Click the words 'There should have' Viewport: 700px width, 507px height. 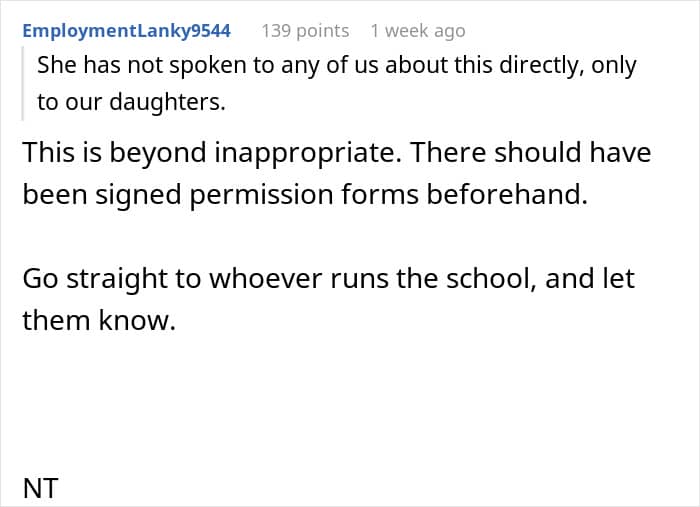pos(530,152)
